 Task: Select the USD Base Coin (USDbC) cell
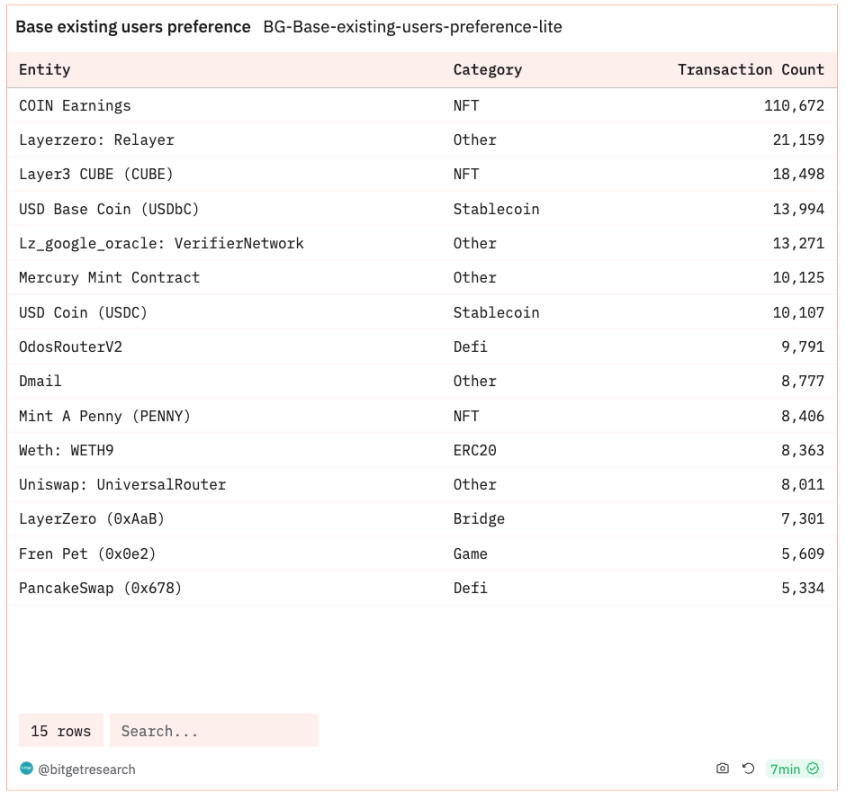point(109,209)
